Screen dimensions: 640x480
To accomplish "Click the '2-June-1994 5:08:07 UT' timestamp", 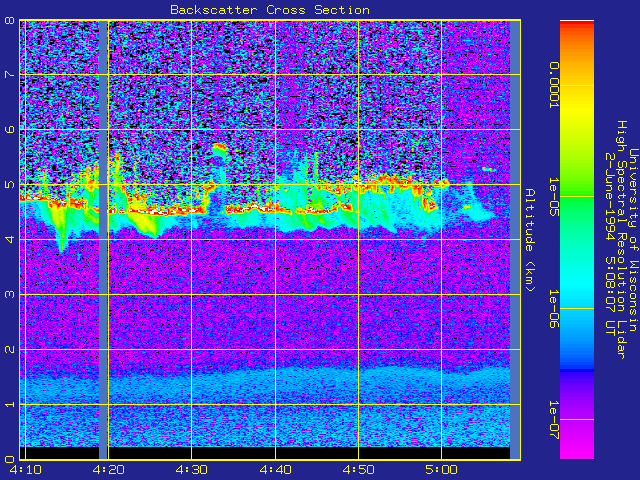I will (610, 244).
